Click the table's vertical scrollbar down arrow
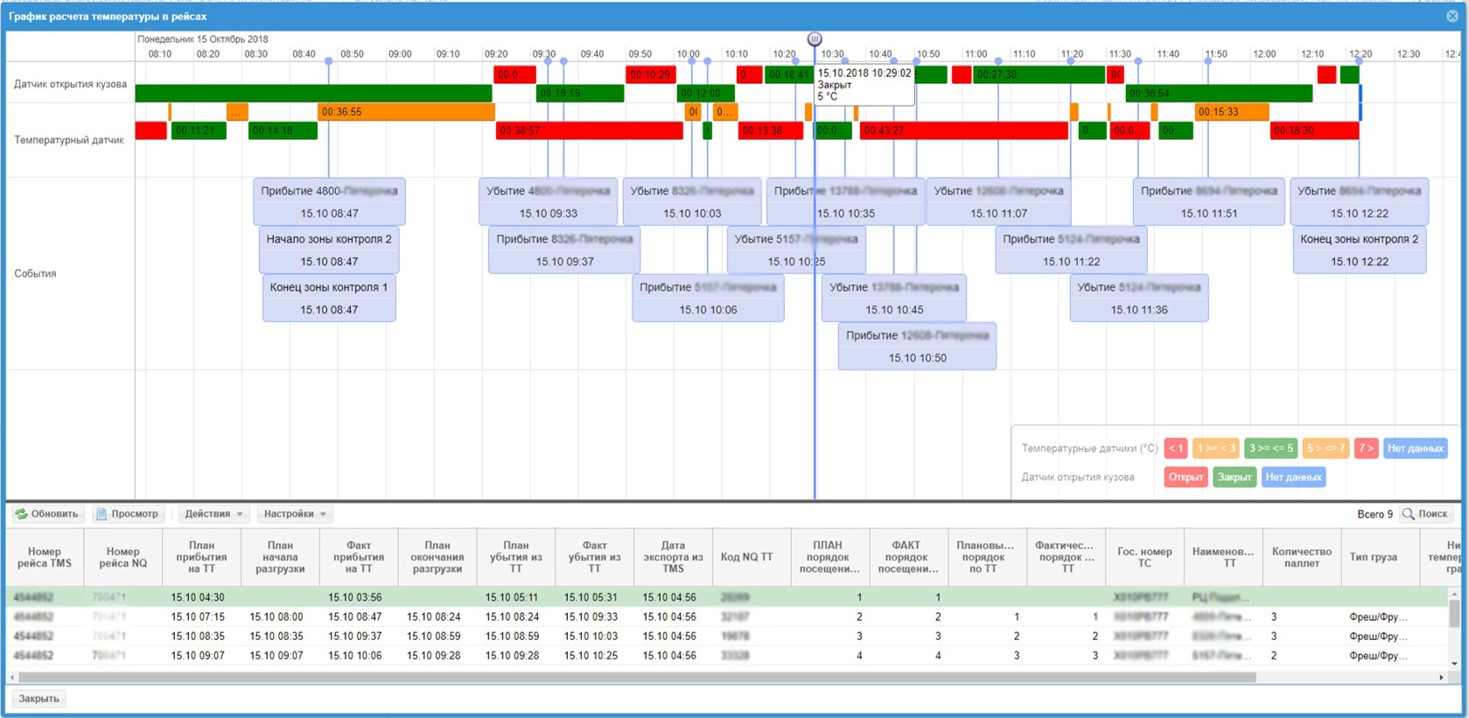 [1454, 666]
